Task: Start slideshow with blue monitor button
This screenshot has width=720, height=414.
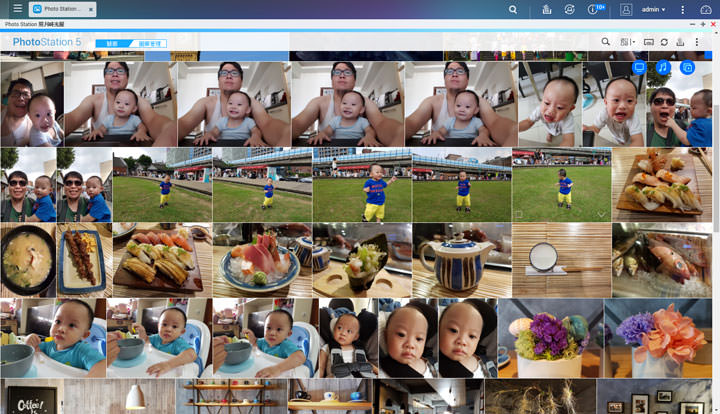Action: click(x=639, y=67)
